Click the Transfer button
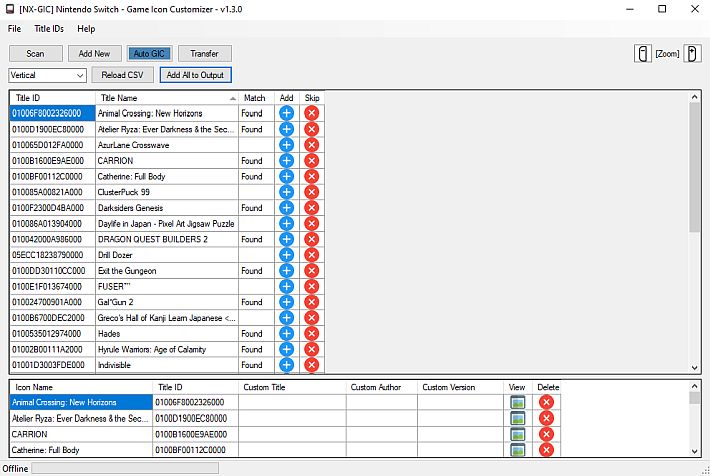 pos(205,53)
